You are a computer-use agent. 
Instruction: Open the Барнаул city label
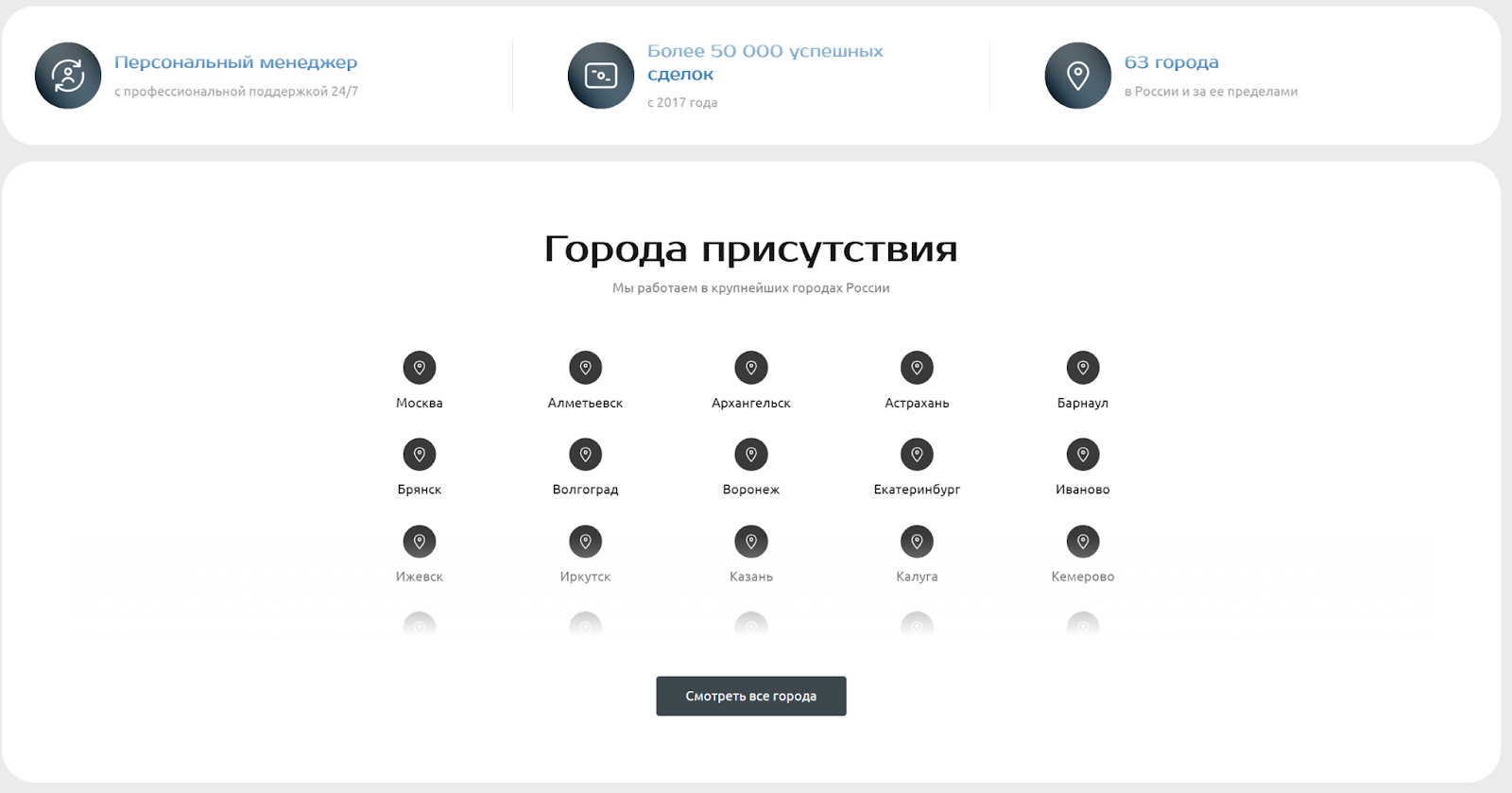pos(1083,403)
